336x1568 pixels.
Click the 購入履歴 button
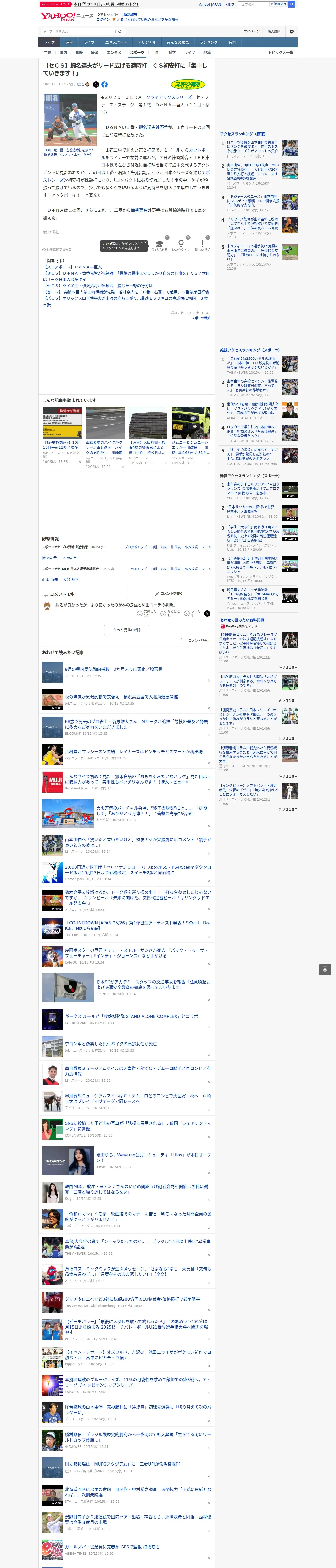(274, 31)
